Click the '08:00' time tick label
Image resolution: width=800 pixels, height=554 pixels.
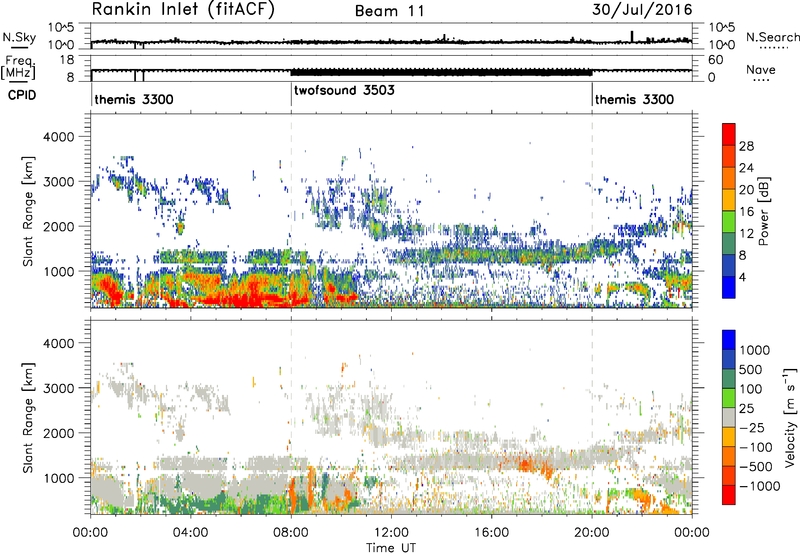coord(291,532)
